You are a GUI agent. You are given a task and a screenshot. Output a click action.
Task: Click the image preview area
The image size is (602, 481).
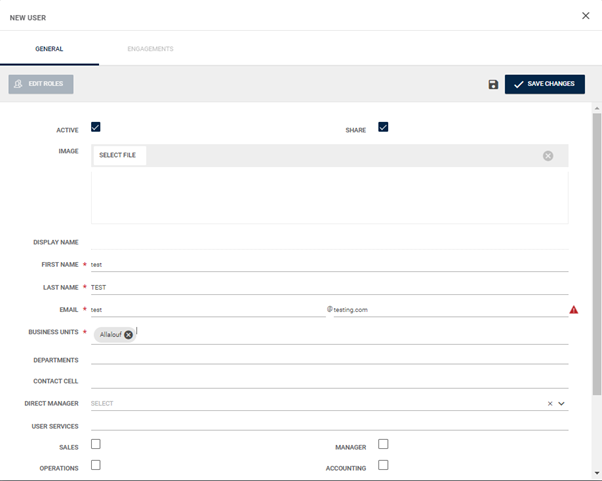(329, 197)
